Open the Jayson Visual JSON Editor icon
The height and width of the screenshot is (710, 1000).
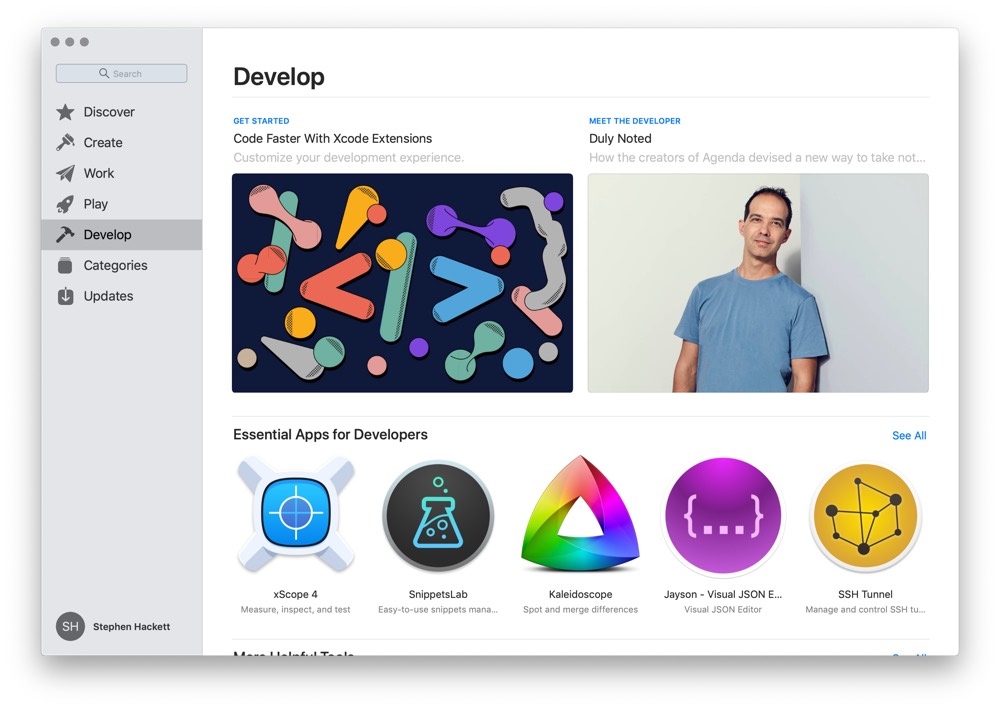pyautogui.click(x=723, y=516)
